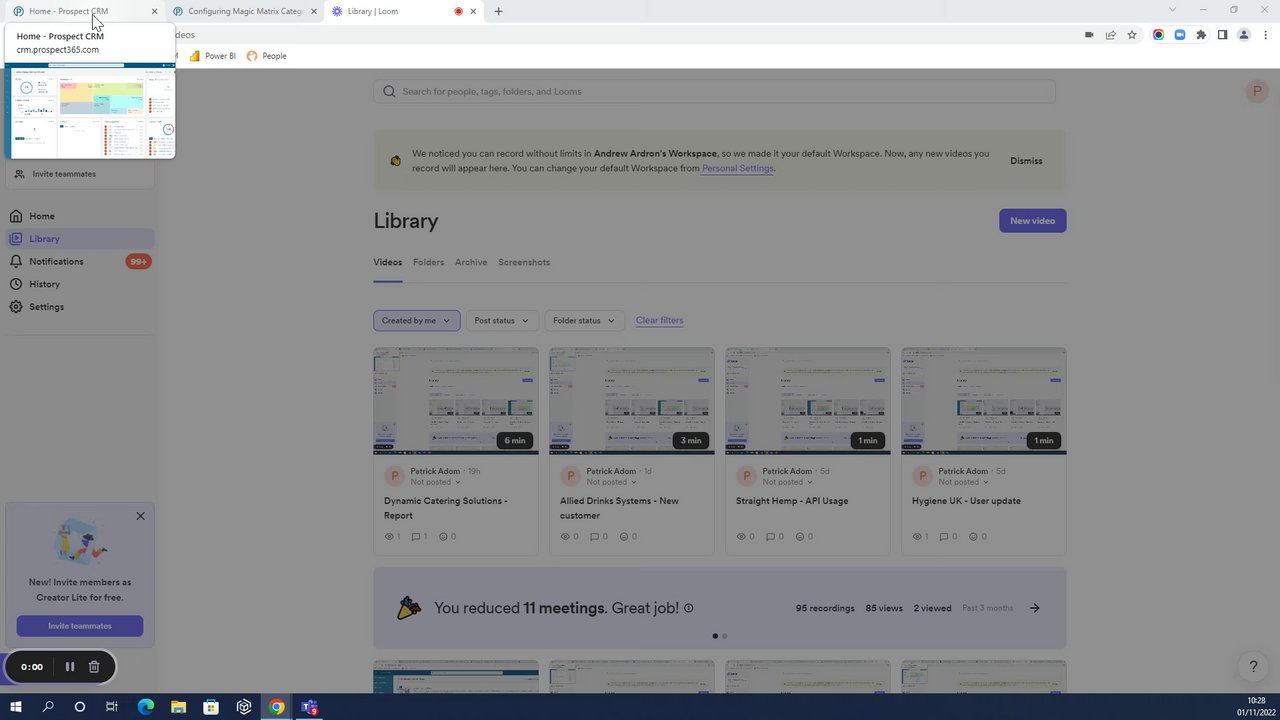Open the Hygiene UK User update thumbnail

[x=984, y=401]
